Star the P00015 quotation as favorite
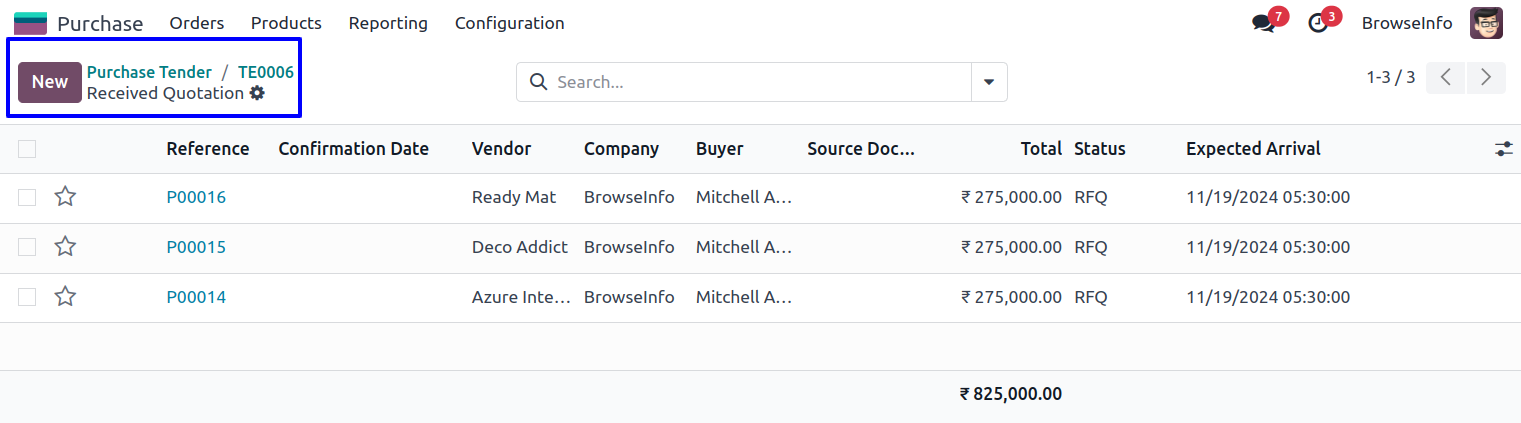The width and height of the screenshot is (1521, 423). click(65, 247)
